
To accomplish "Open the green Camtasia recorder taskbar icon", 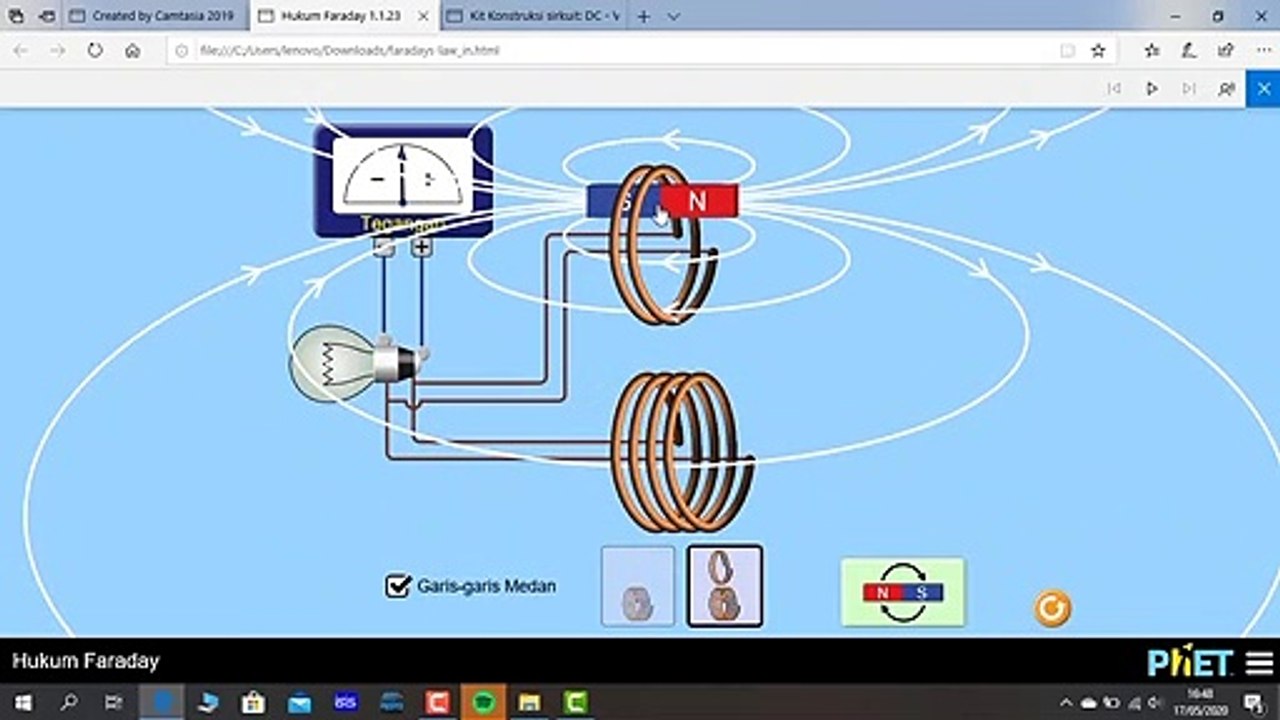I will click(x=576, y=702).
